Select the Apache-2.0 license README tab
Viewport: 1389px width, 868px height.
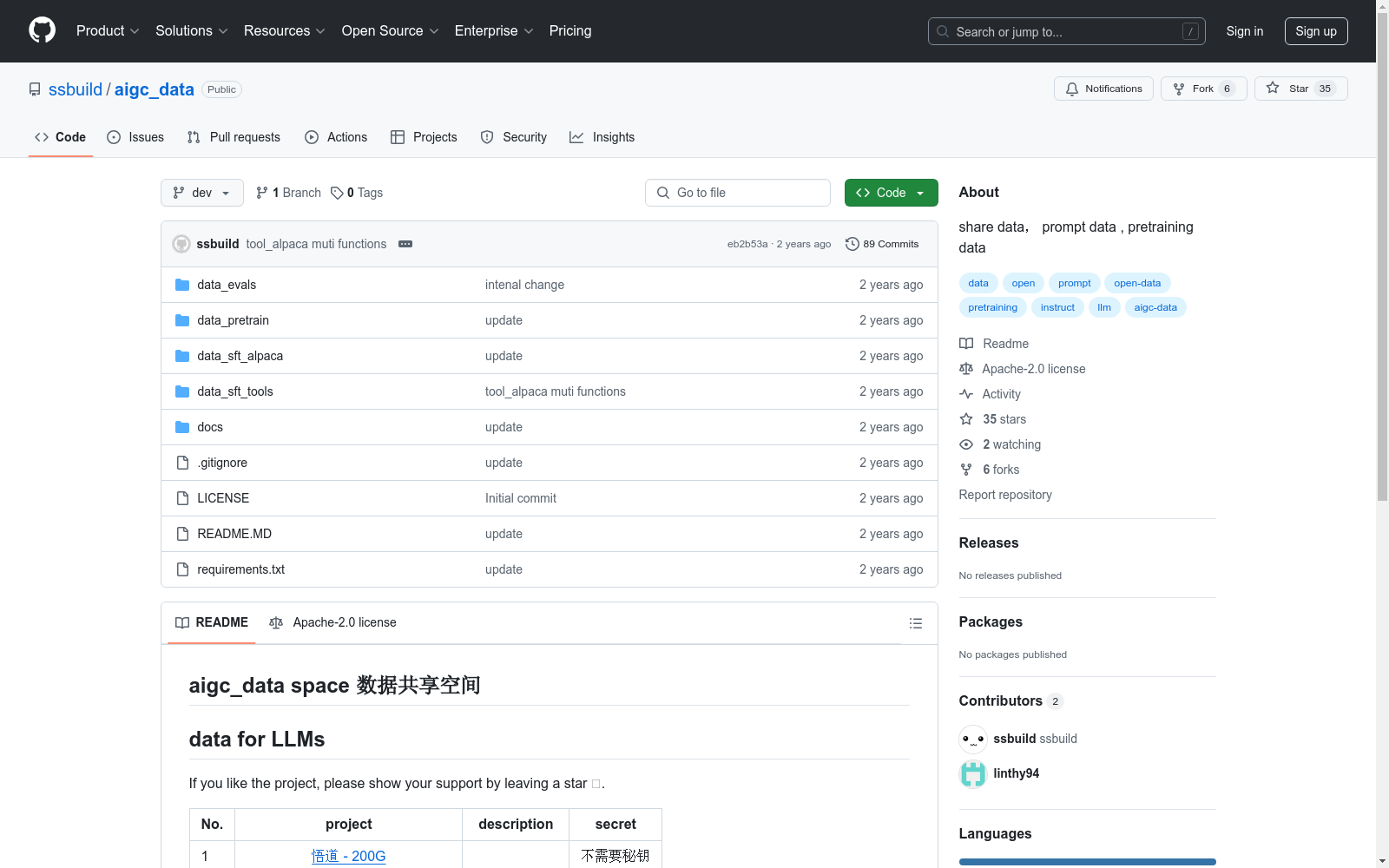pos(332,622)
